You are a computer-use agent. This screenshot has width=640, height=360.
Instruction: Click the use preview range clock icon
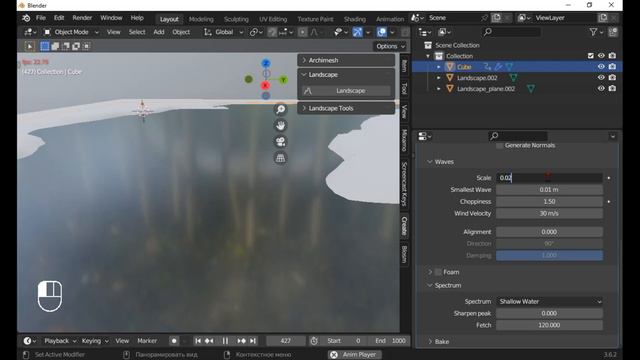[x=314, y=341]
